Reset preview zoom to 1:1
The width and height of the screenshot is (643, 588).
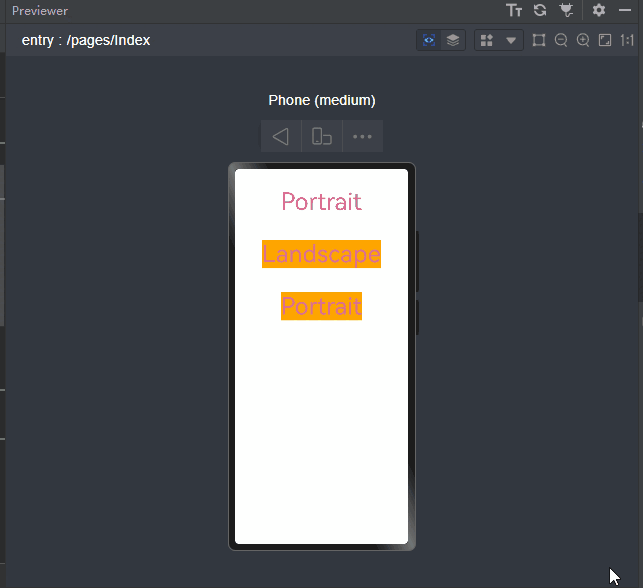(x=627, y=40)
